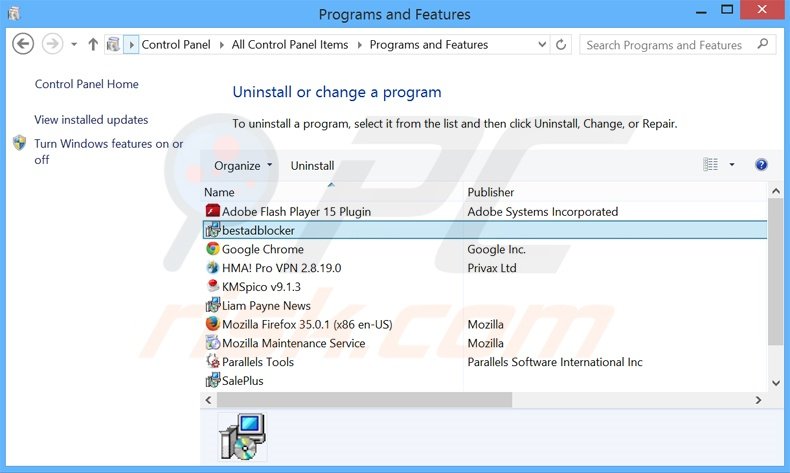Click the horizontal scrollbar left arrow

pos(208,400)
